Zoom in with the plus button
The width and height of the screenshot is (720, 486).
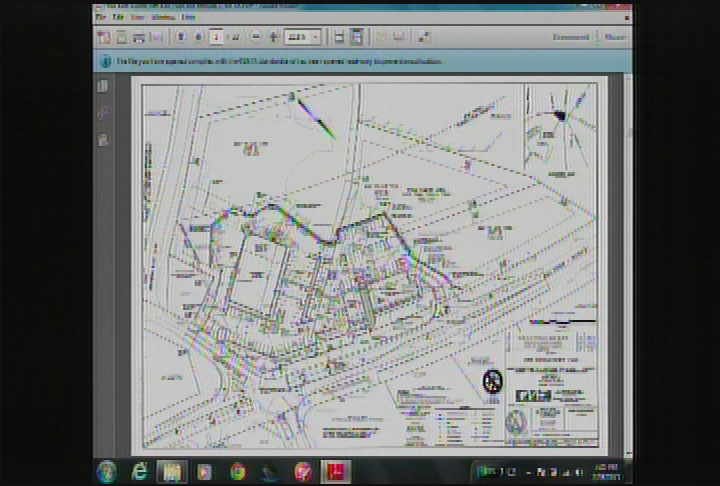tap(274, 37)
